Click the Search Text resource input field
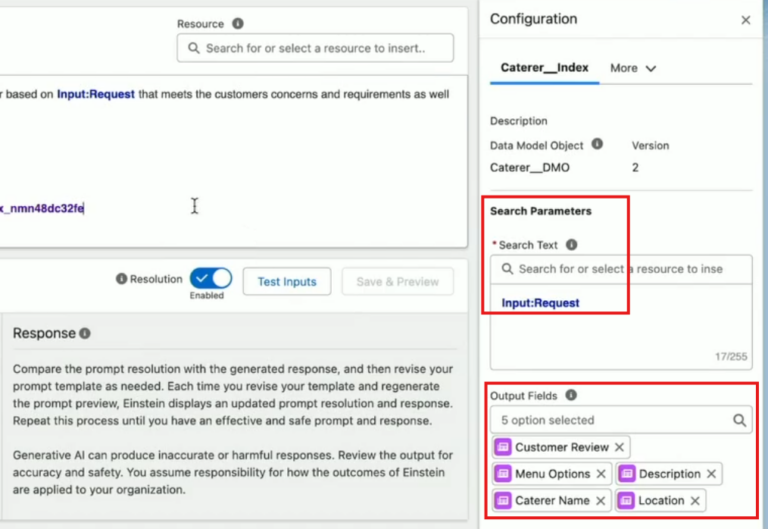Screen dimensions: 768x529 coord(620,269)
